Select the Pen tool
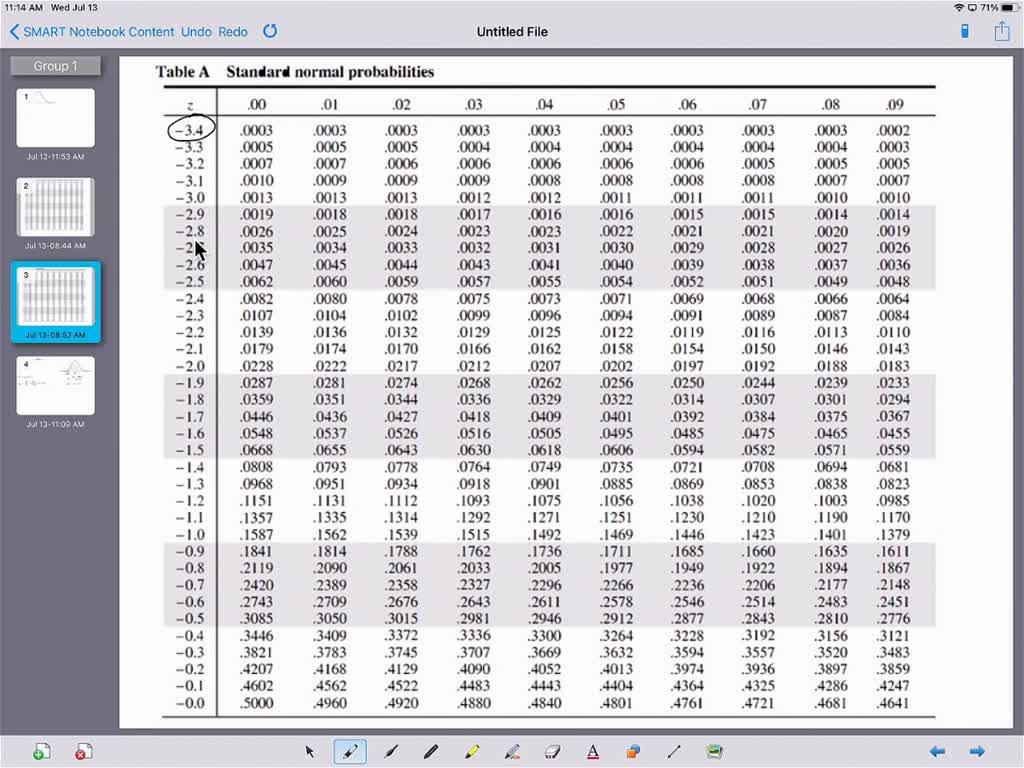The height and width of the screenshot is (768, 1024). (x=349, y=751)
